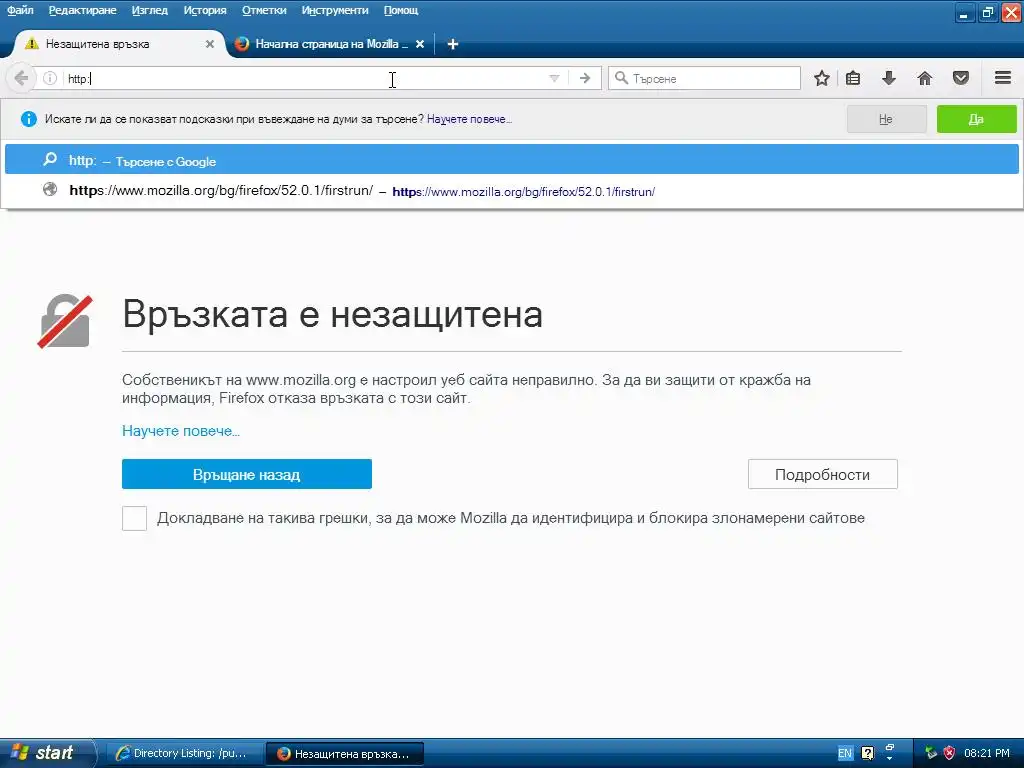Open the Downloads arrow icon
This screenshot has height=768, width=1024.
point(889,78)
